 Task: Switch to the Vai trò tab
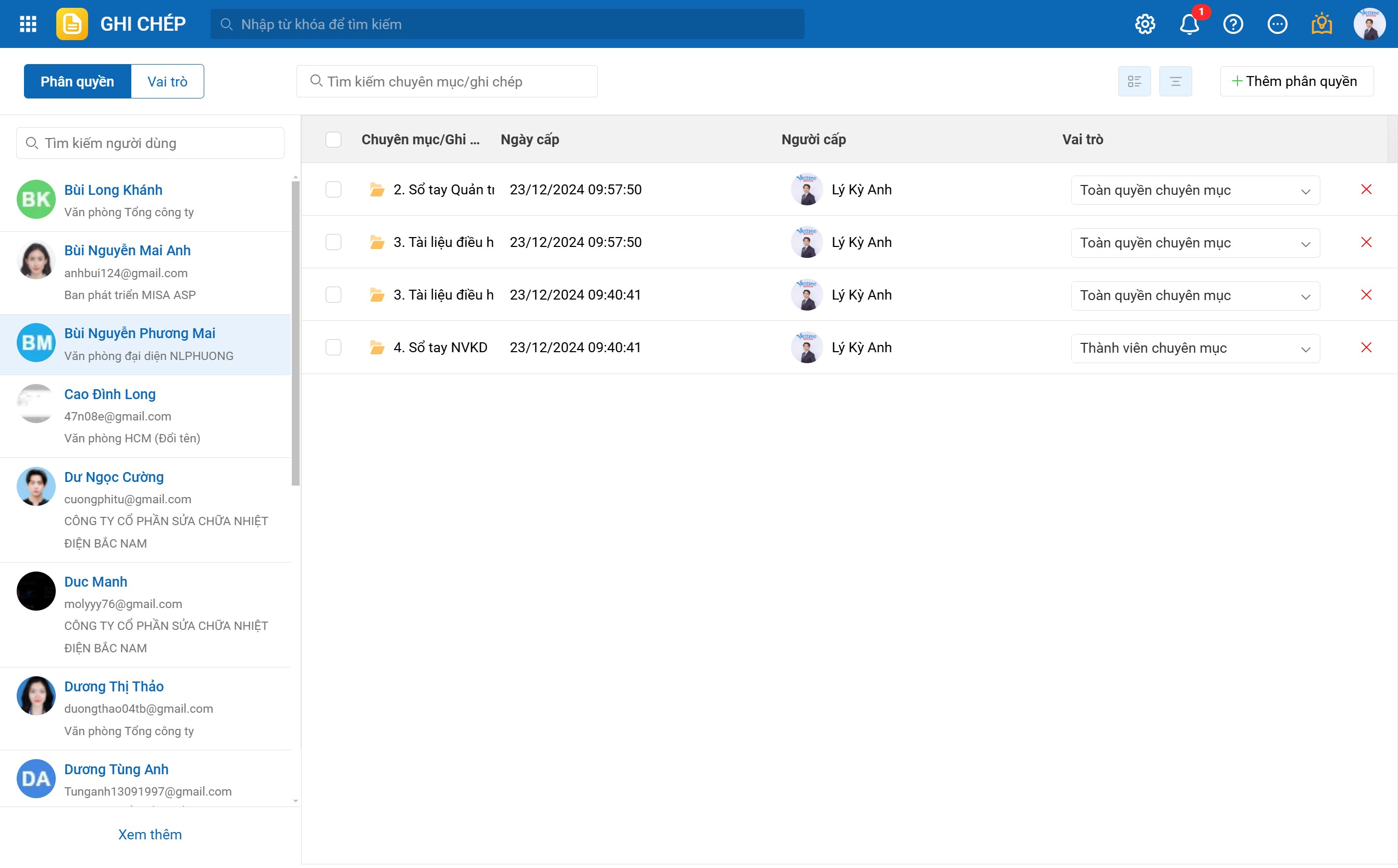click(x=167, y=81)
